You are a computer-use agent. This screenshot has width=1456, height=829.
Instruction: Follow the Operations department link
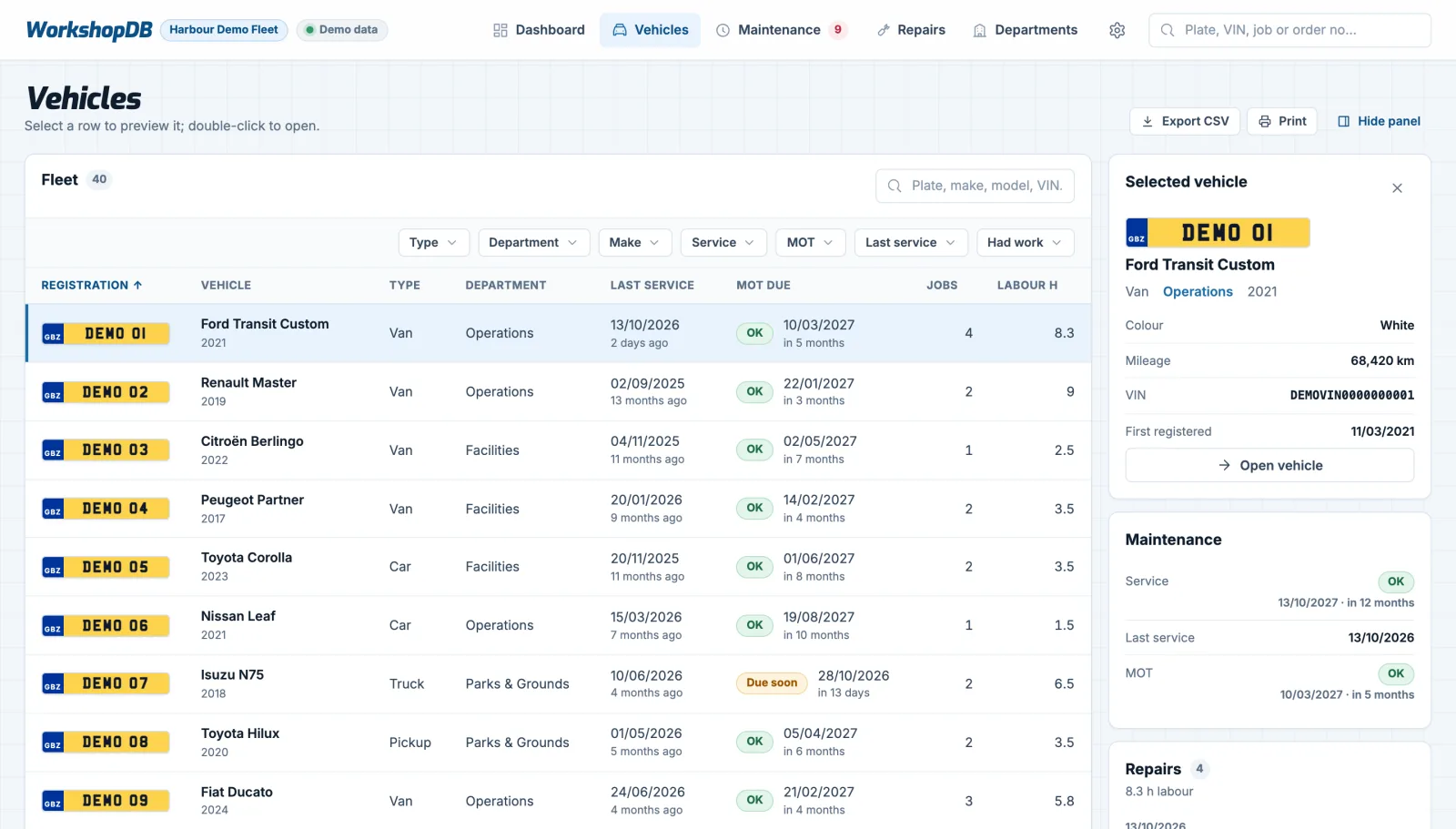1198,291
